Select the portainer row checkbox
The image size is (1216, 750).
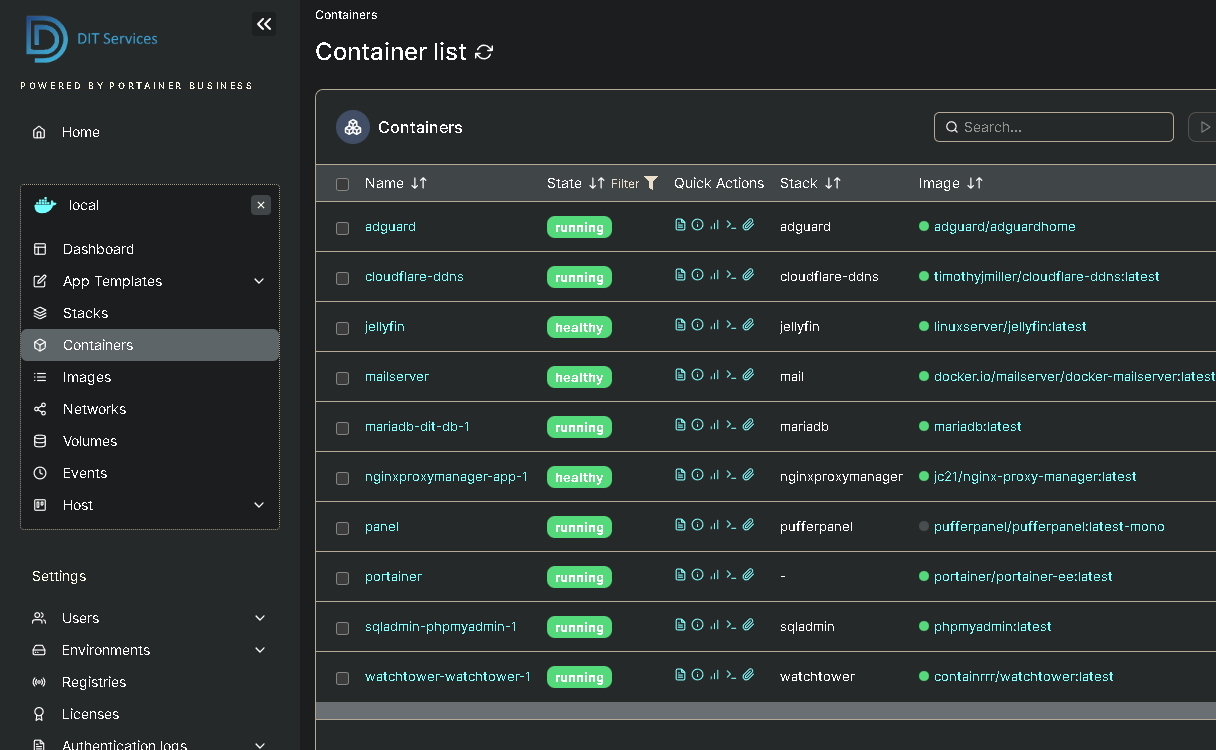tap(343, 578)
